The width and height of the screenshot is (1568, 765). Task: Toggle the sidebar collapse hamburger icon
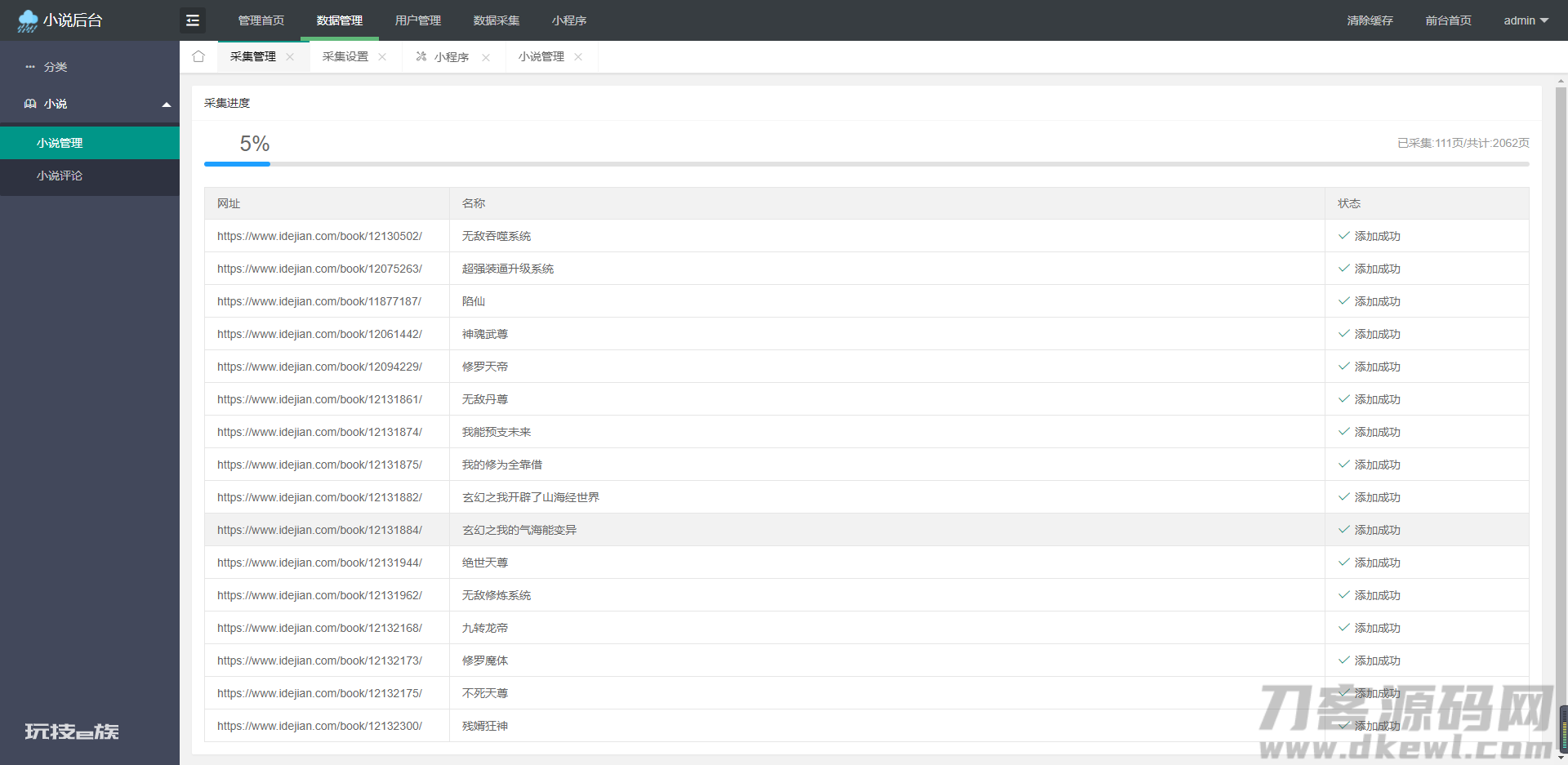coord(193,20)
